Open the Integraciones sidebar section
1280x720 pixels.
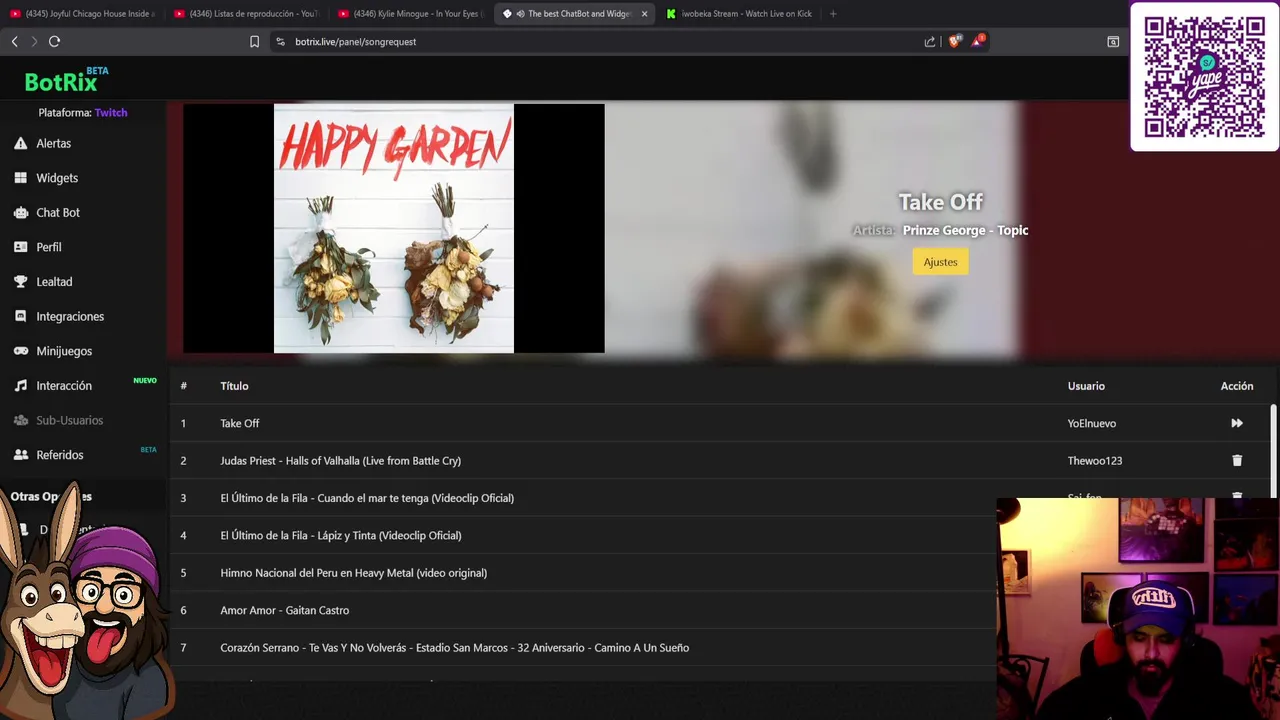pos(58,316)
